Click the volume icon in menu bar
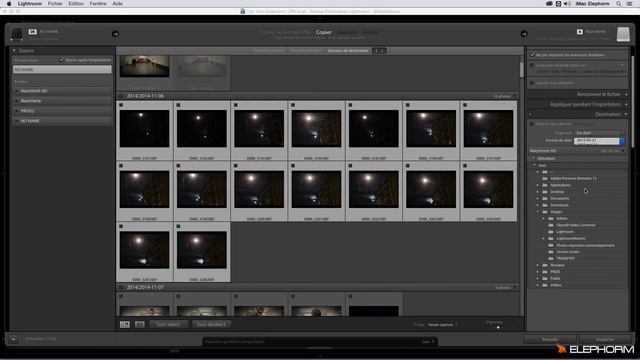This screenshot has width=640, height=360. coord(567,4)
